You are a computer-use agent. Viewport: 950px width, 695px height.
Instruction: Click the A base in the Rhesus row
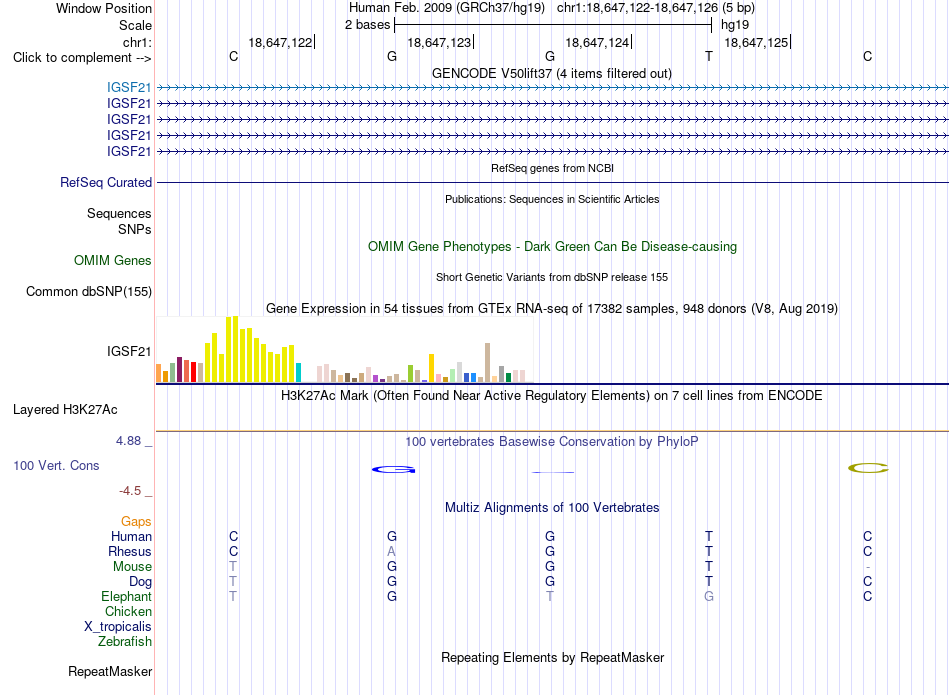click(x=391, y=551)
